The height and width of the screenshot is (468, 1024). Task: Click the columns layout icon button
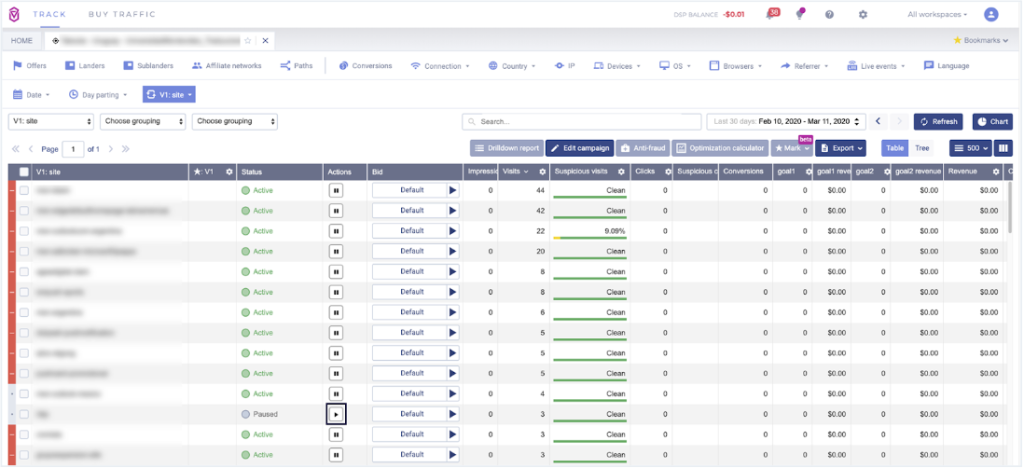click(1003, 148)
